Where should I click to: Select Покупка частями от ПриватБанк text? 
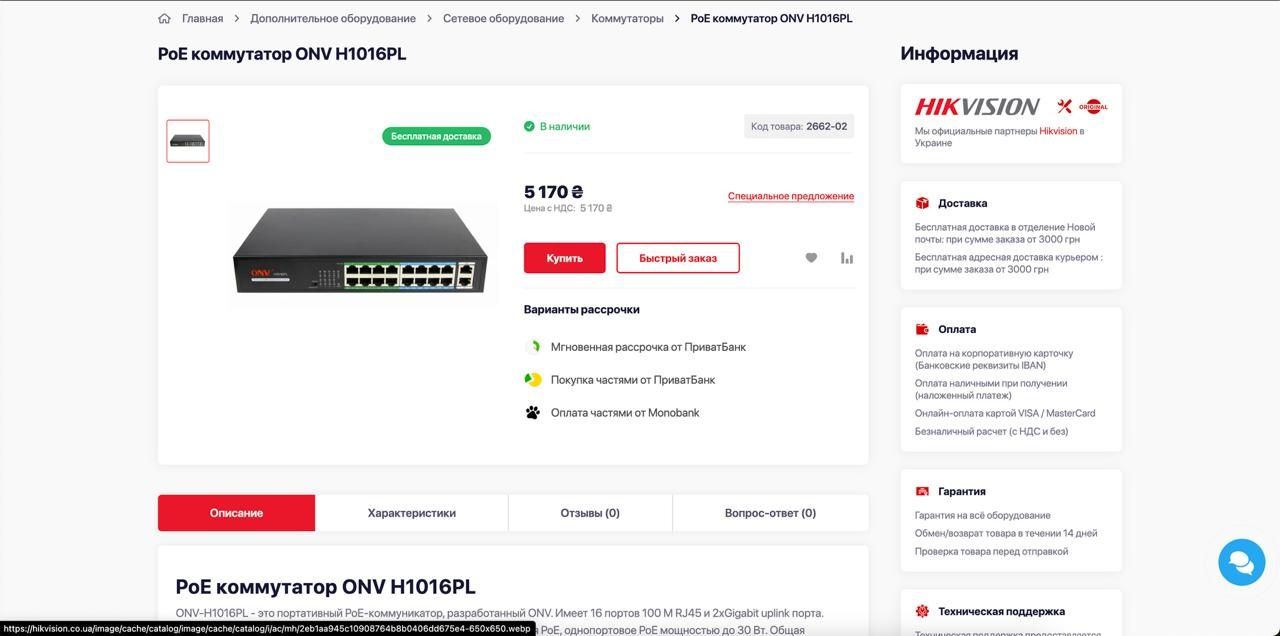click(x=633, y=380)
